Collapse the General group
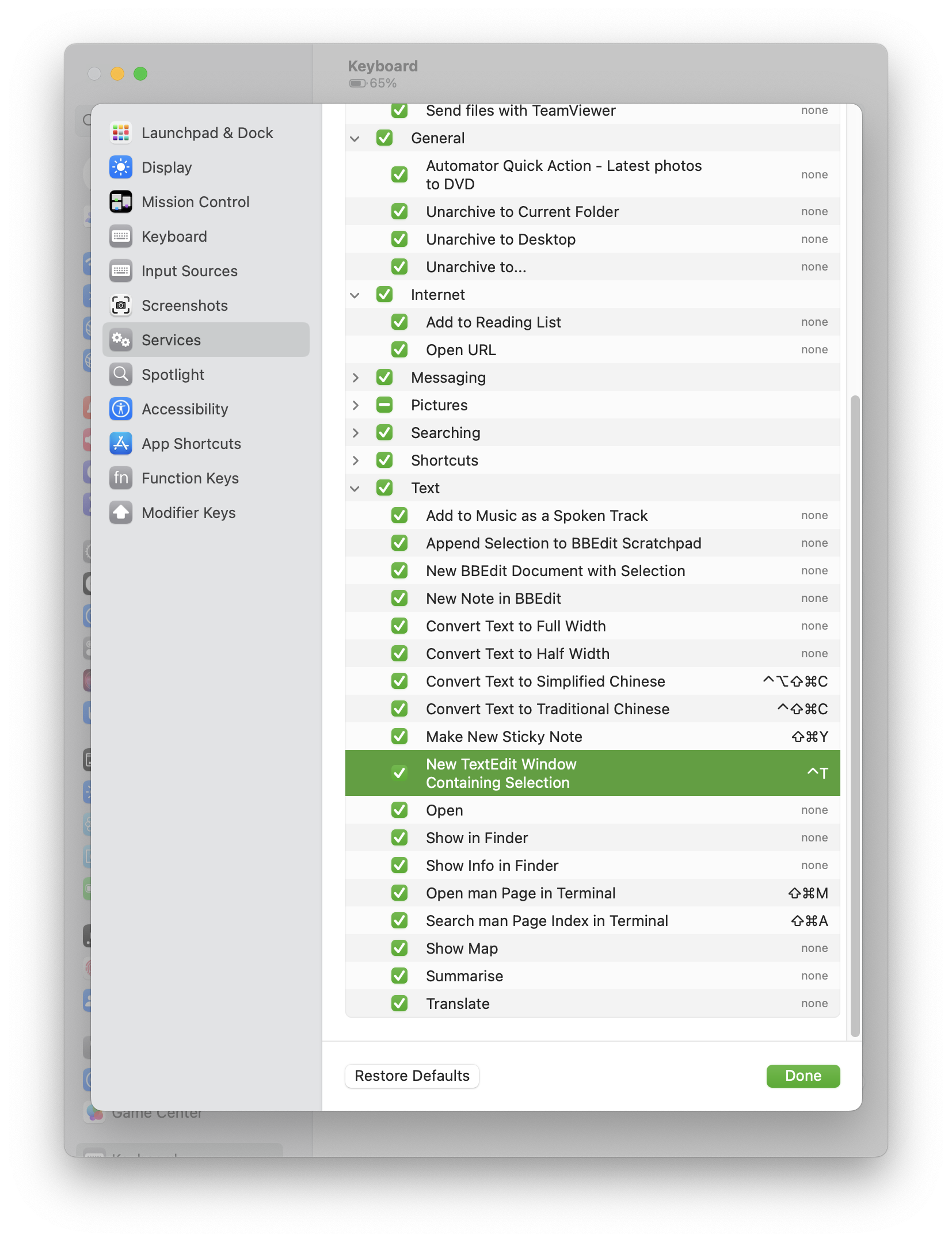The image size is (952, 1242). [355, 139]
